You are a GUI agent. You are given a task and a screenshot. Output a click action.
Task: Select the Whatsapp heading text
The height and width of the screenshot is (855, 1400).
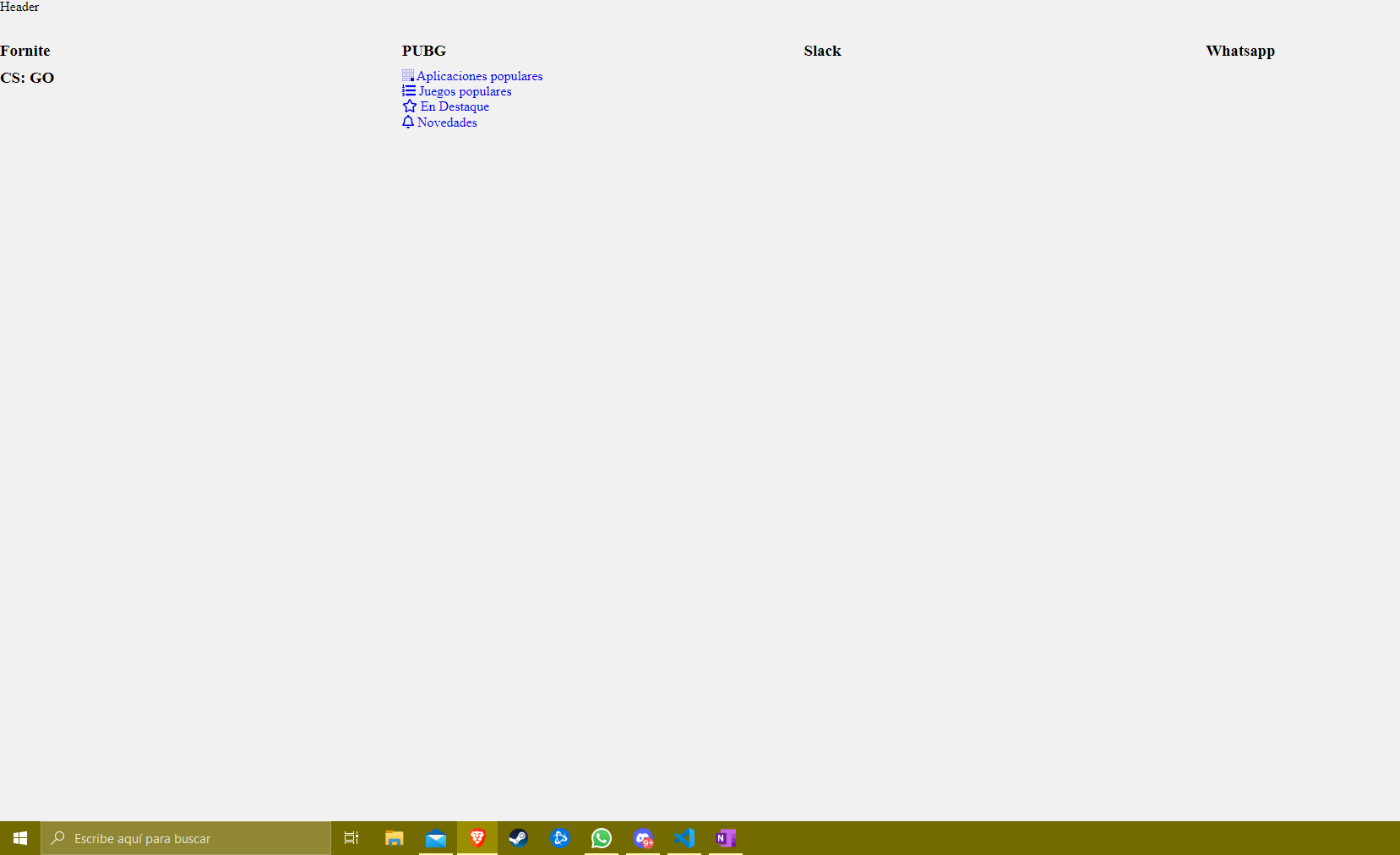[1240, 51]
